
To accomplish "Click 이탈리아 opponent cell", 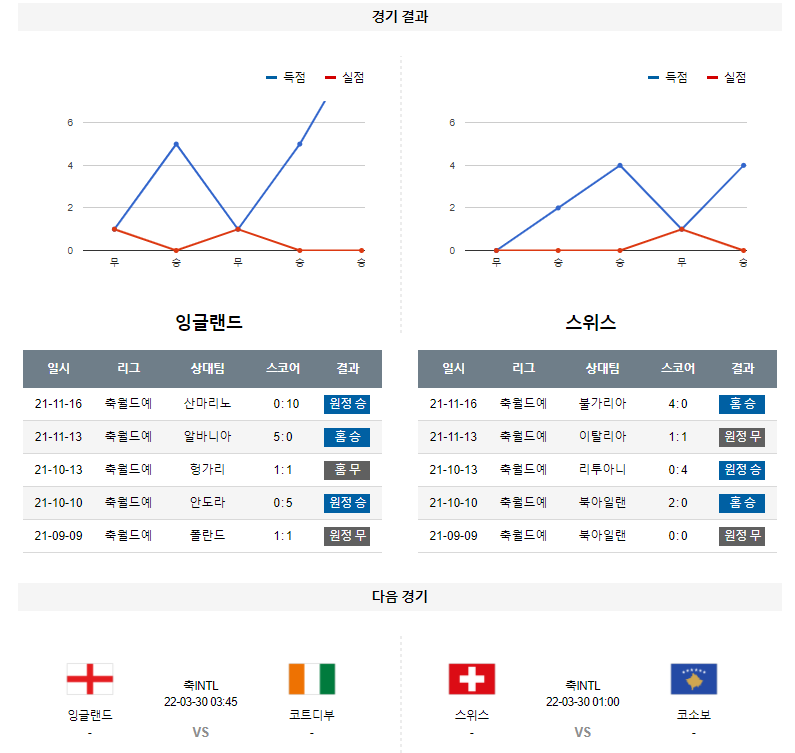I will click(602, 437).
